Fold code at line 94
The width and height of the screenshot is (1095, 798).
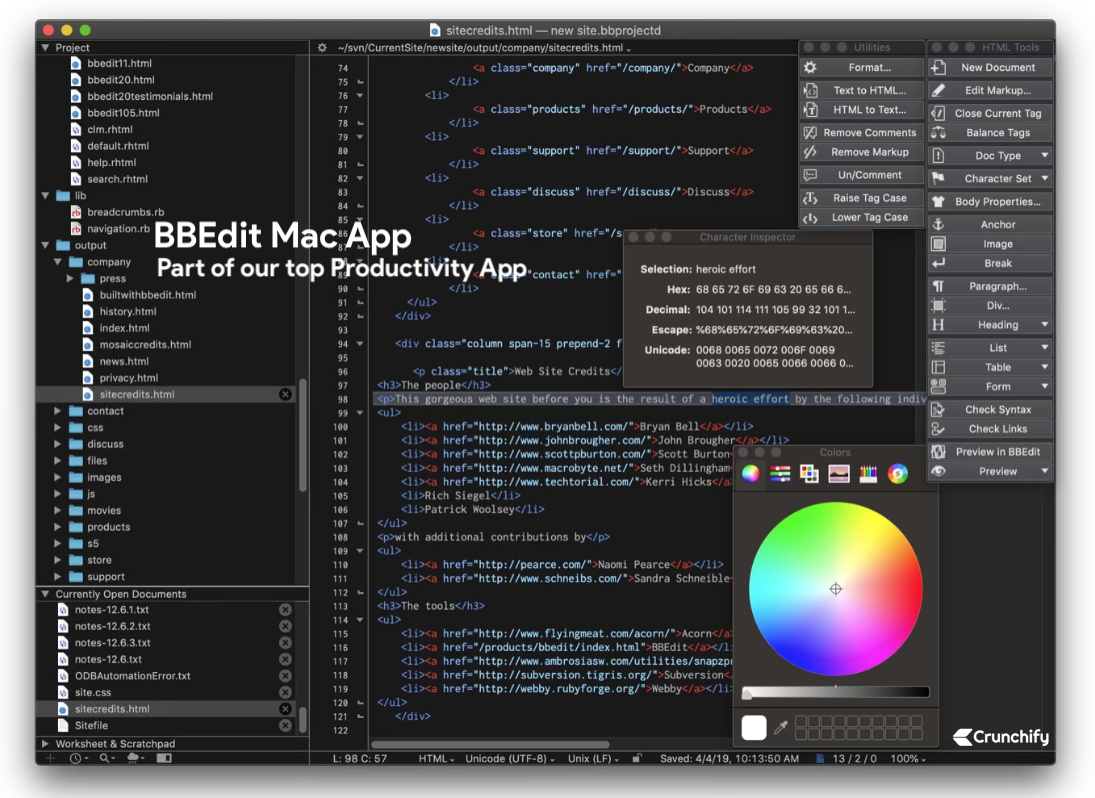[360, 343]
